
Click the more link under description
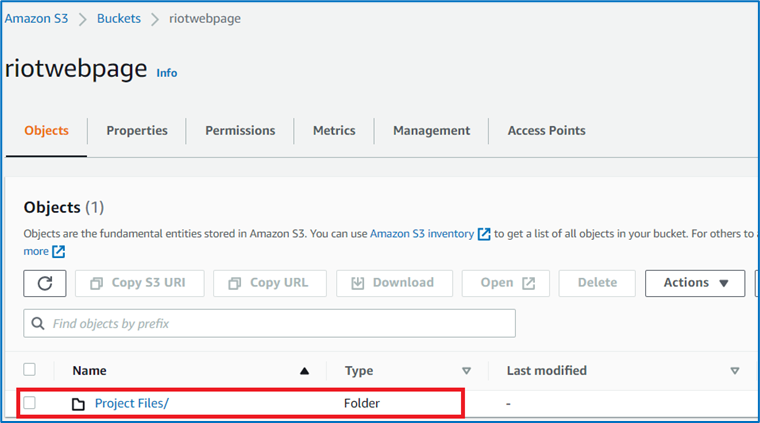(x=36, y=251)
